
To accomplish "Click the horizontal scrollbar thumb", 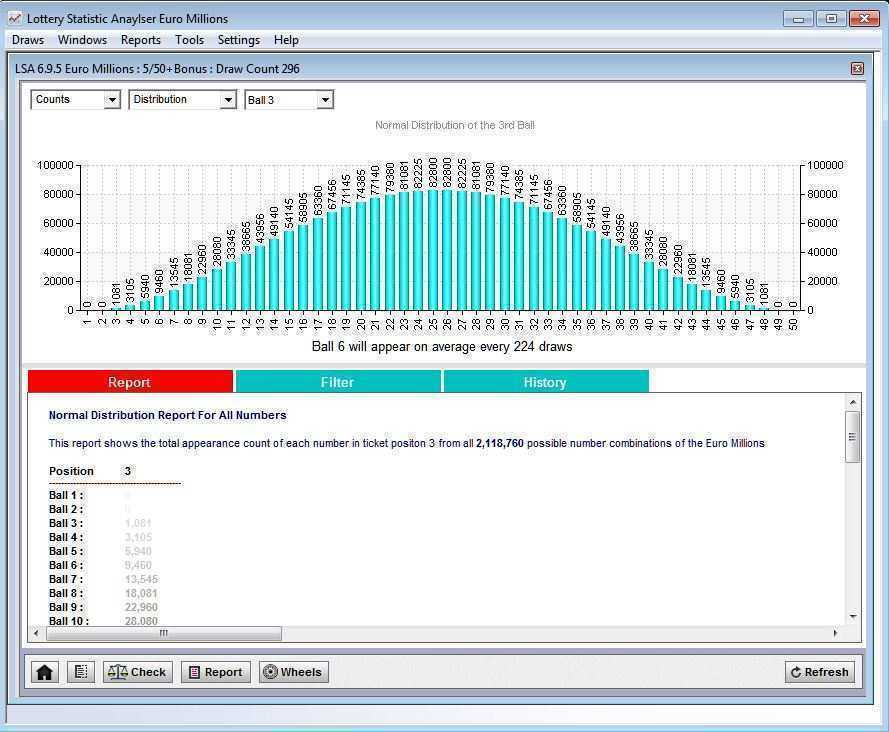I will click(163, 633).
